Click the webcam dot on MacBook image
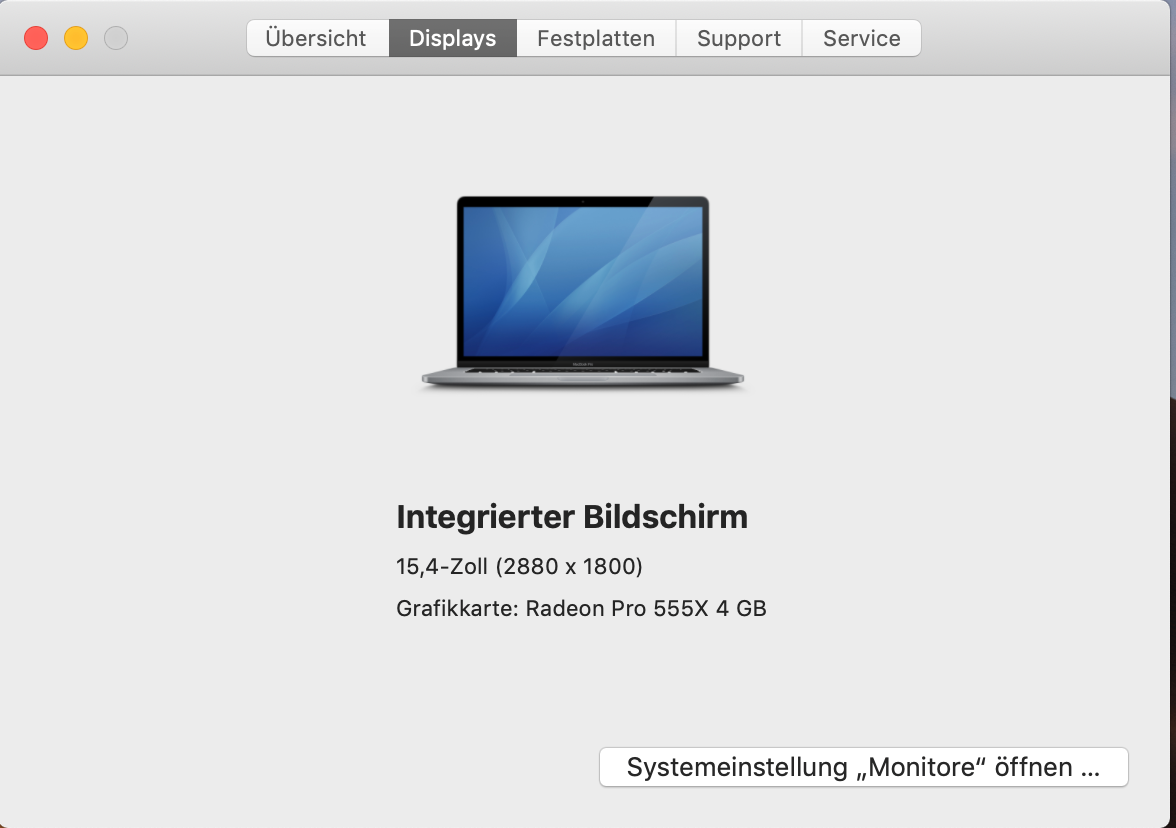1176x828 pixels. [583, 201]
